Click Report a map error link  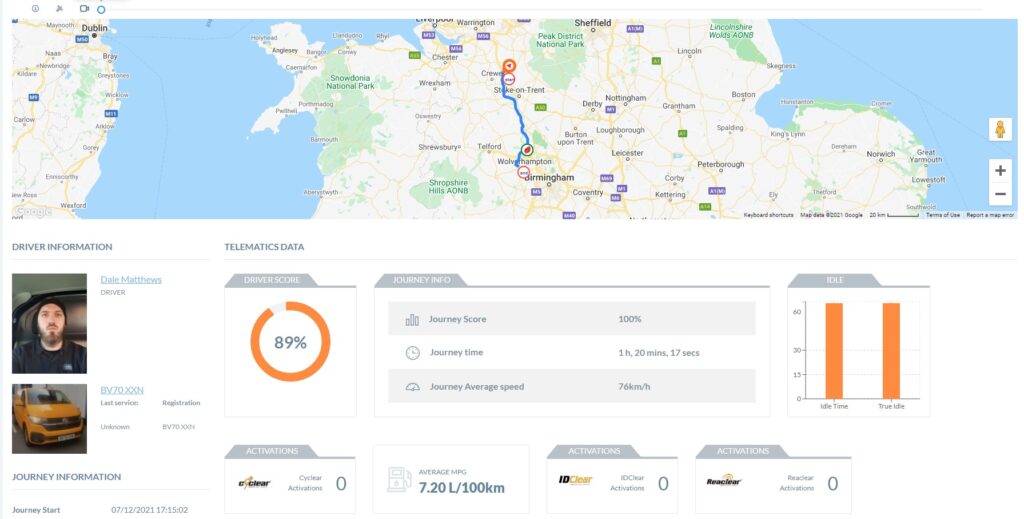[x=990, y=215]
